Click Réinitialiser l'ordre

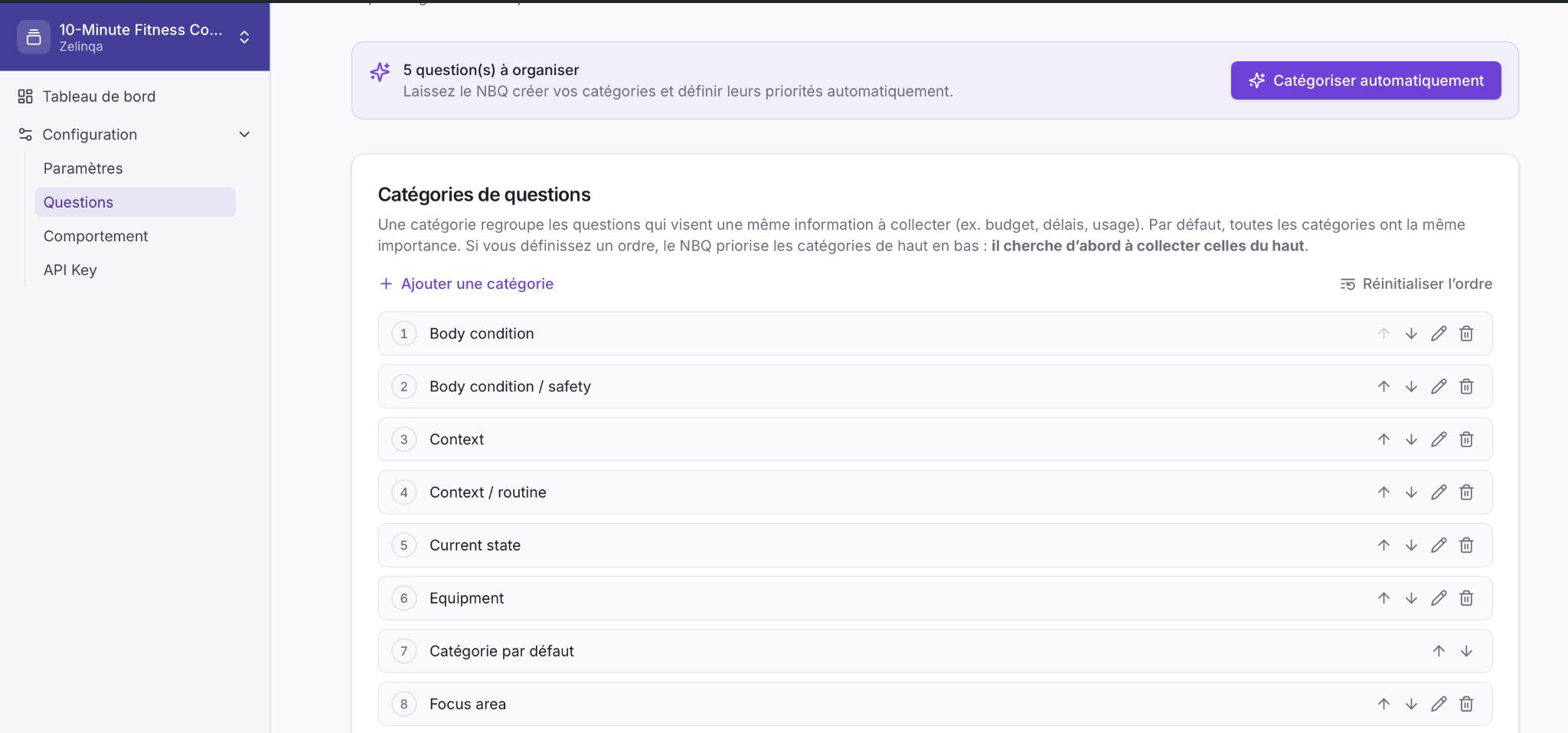click(x=1416, y=283)
